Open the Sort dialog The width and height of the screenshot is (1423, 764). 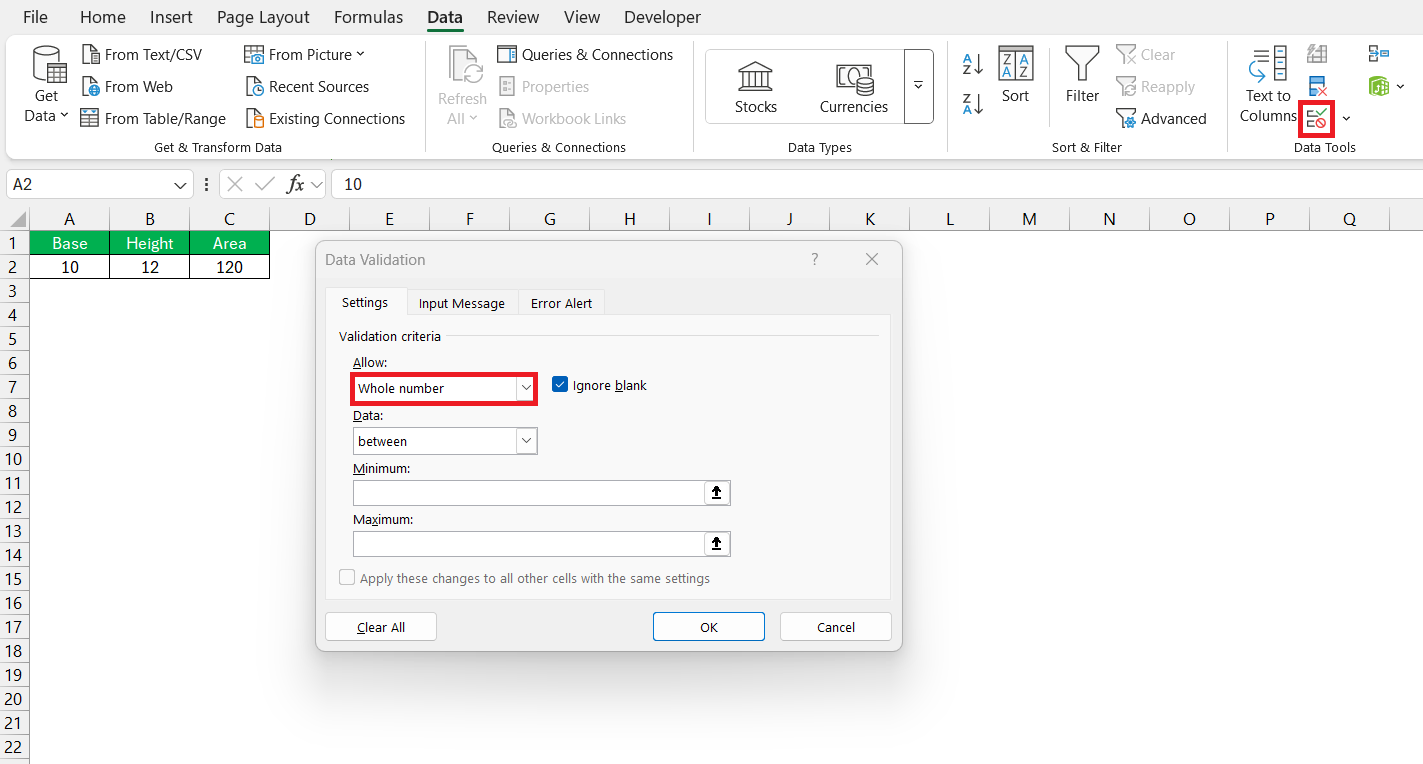point(1015,75)
